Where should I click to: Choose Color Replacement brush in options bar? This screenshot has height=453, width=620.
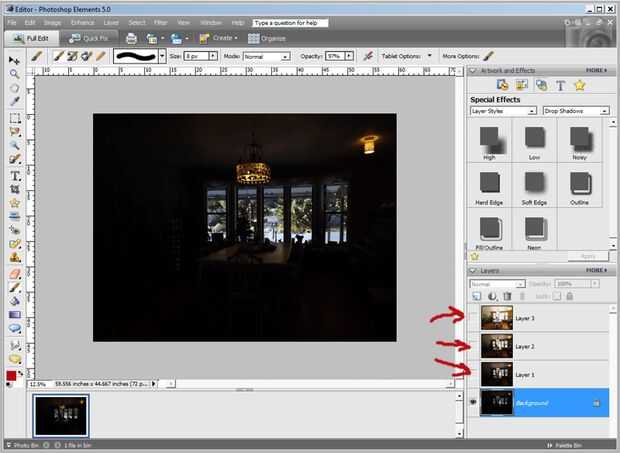coord(87,56)
